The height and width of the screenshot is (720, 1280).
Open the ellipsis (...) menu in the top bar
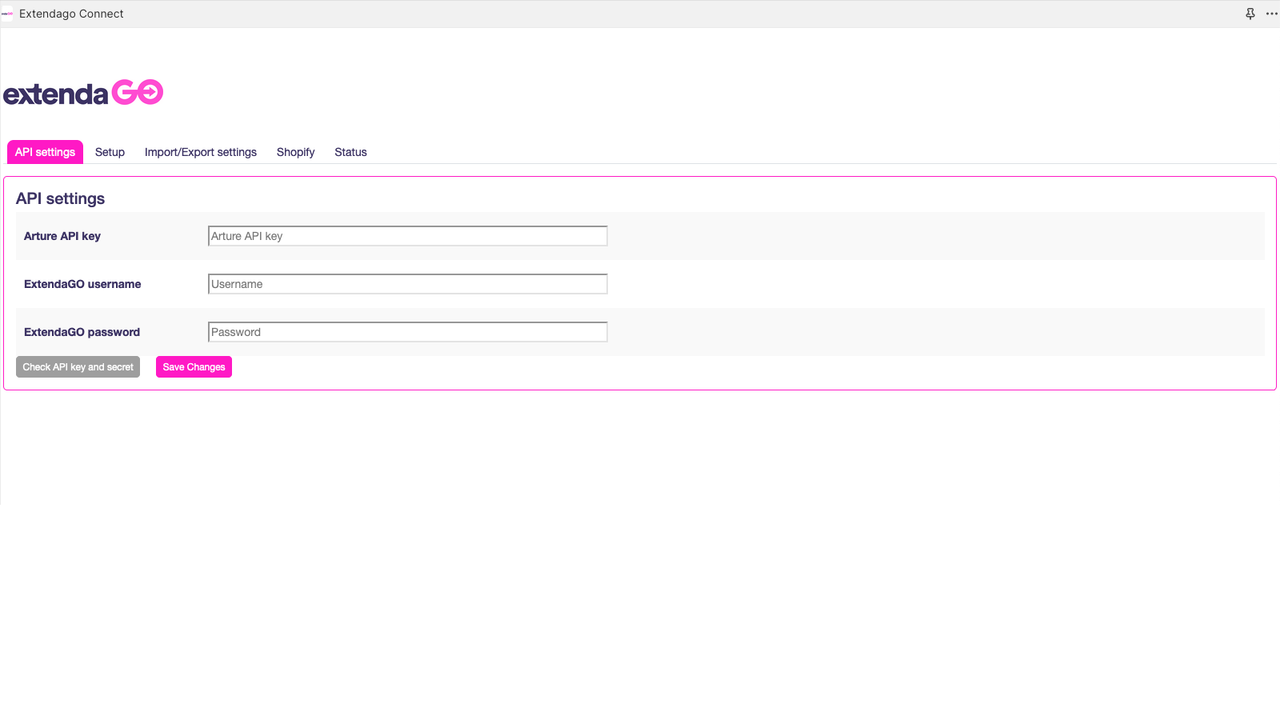tap(1271, 13)
